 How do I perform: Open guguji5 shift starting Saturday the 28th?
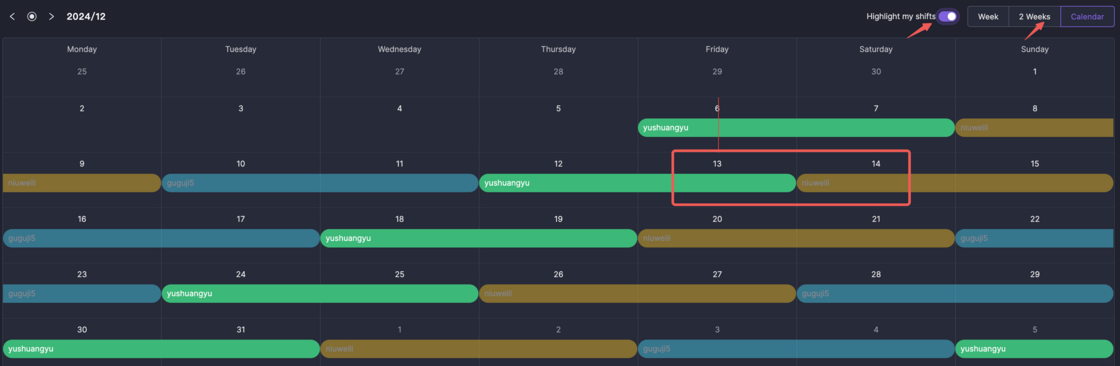(x=955, y=293)
